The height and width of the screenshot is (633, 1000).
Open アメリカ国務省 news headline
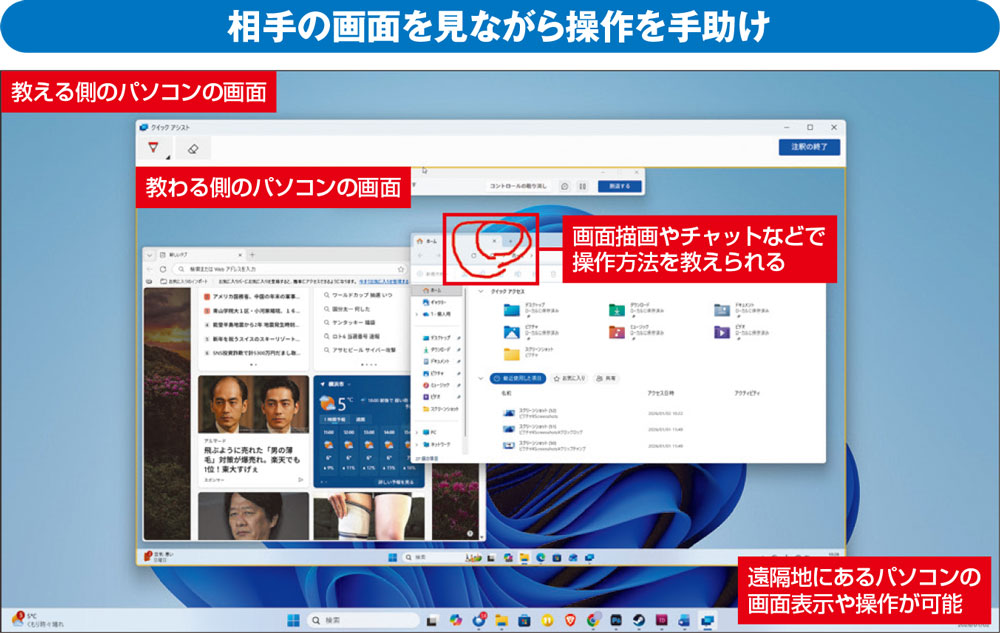point(251,296)
